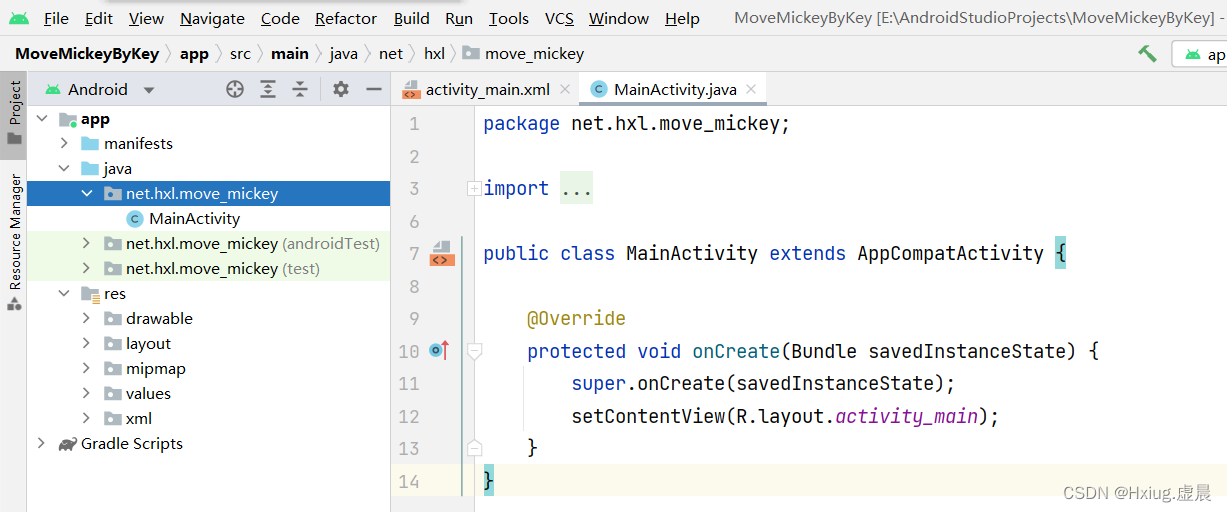1227x512 pixels.
Task: Expand the net.hxl.move_mickey (androidTest) package
Action: coord(86,244)
